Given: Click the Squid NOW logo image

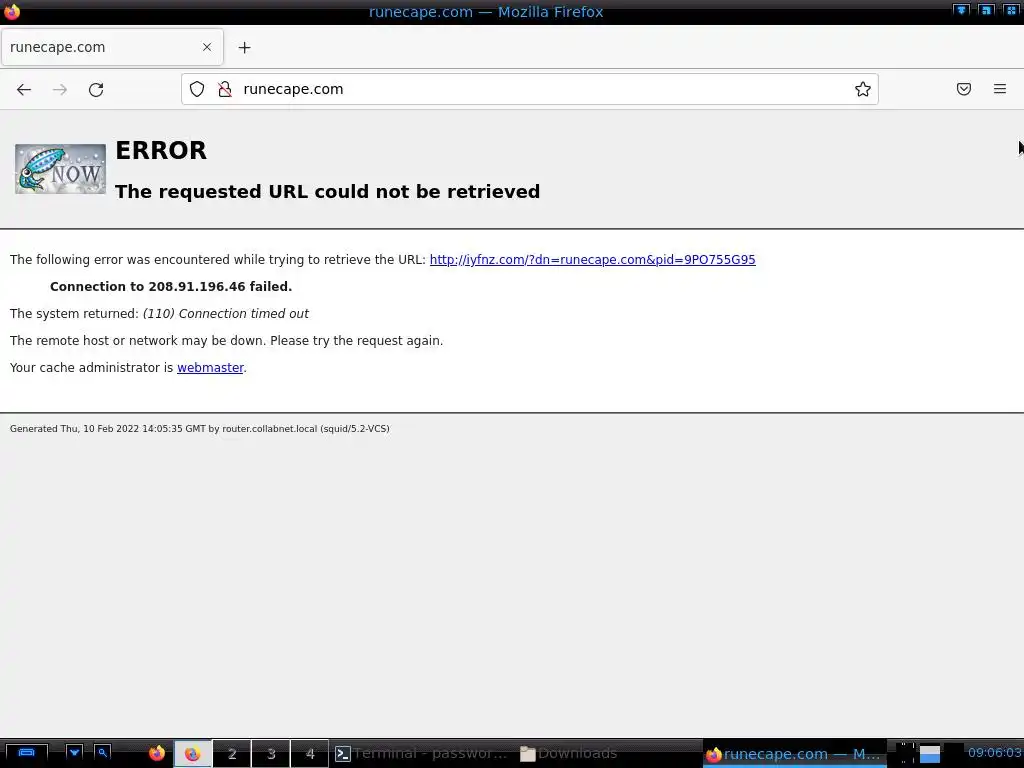Looking at the screenshot, I should [60, 169].
